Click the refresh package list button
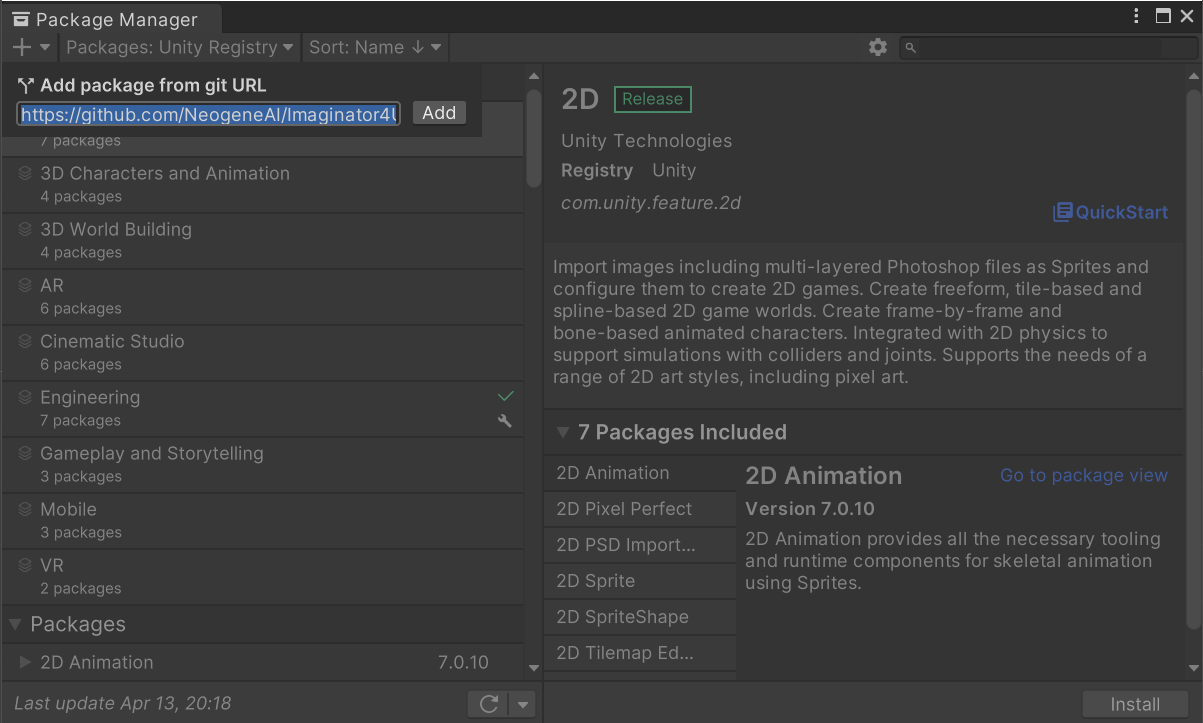1203x723 pixels. [x=489, y=704]
